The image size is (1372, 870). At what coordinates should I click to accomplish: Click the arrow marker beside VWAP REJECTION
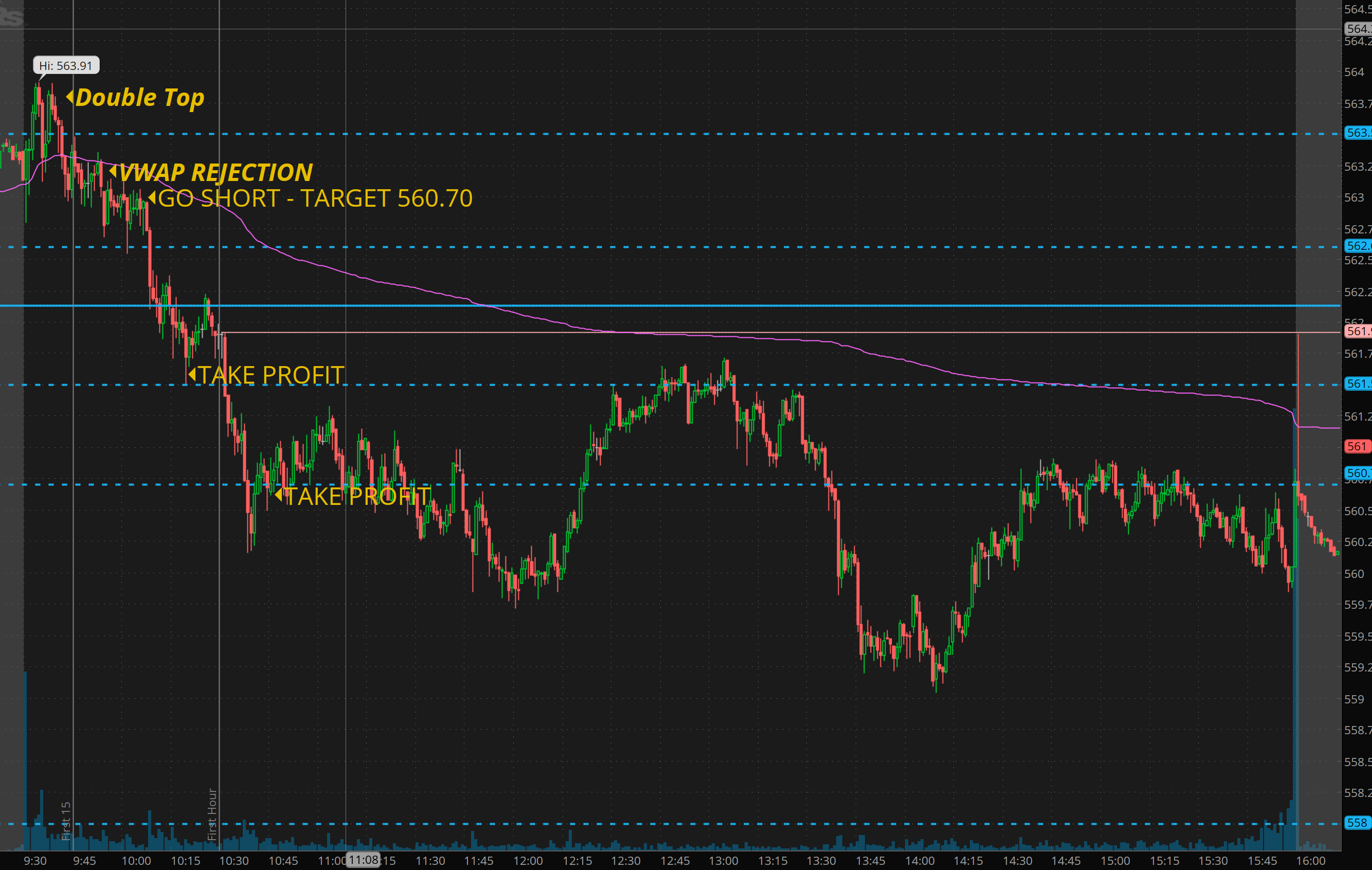113,171
